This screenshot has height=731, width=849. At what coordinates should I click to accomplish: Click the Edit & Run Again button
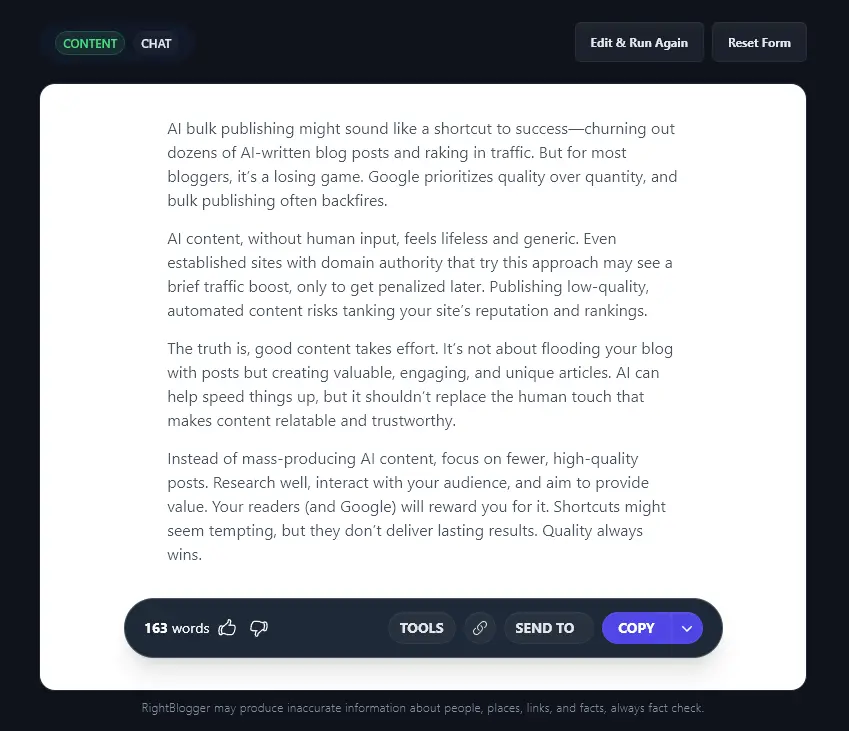[x=639, y=42]
